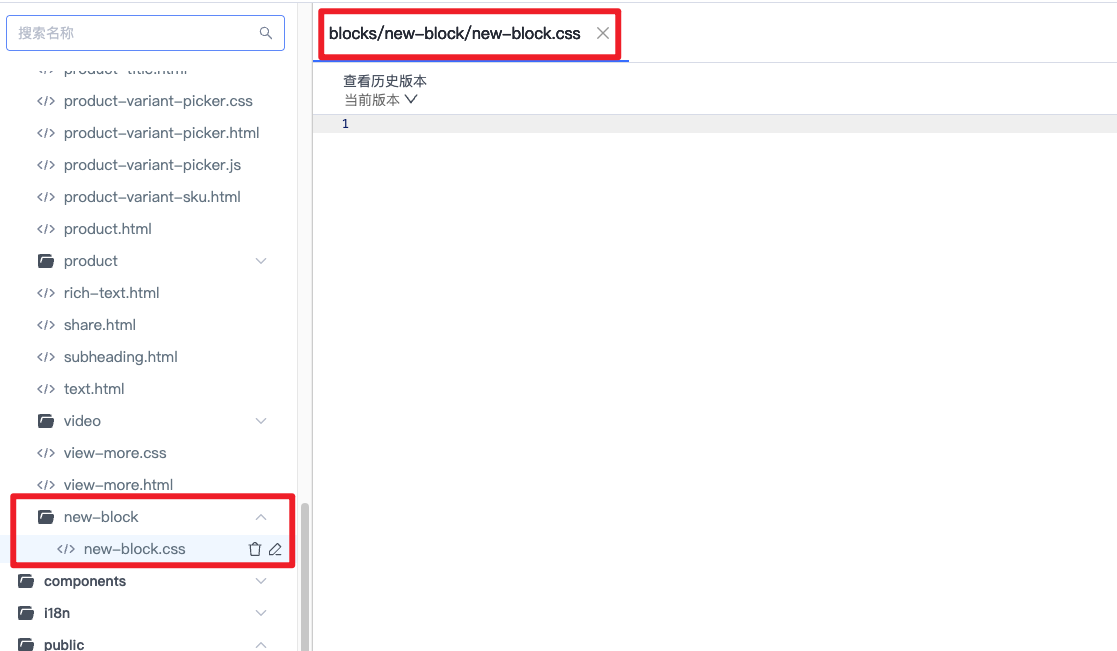Delete the new-block.css file with trash icon
The image size is (1117, 651).
255,549
